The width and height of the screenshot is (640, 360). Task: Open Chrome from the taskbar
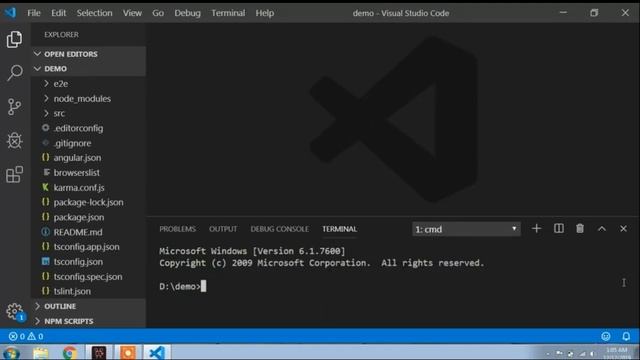pyautogui.click(x=70, y=353)
